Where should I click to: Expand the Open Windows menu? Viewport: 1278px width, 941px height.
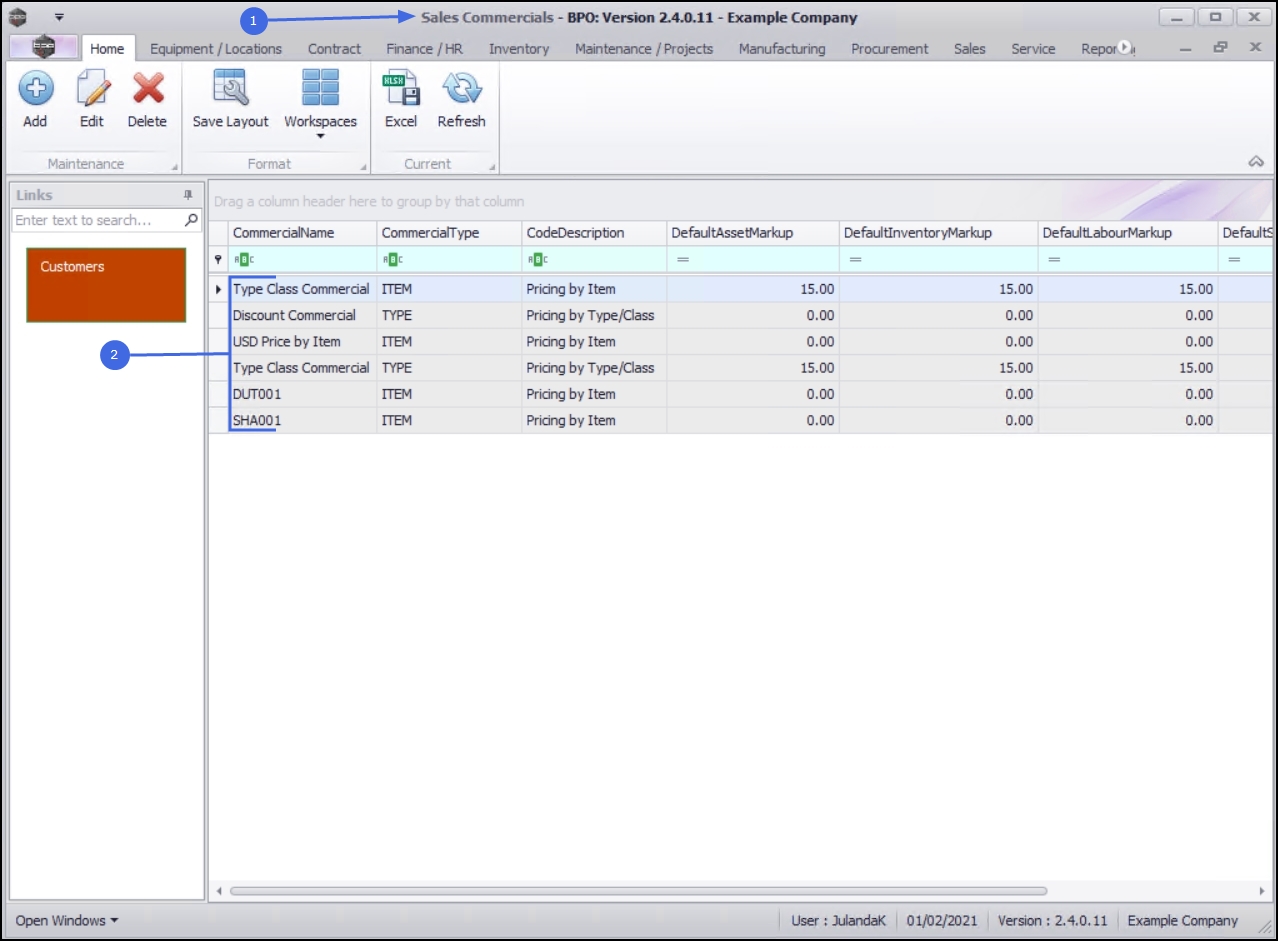point(67,920)
